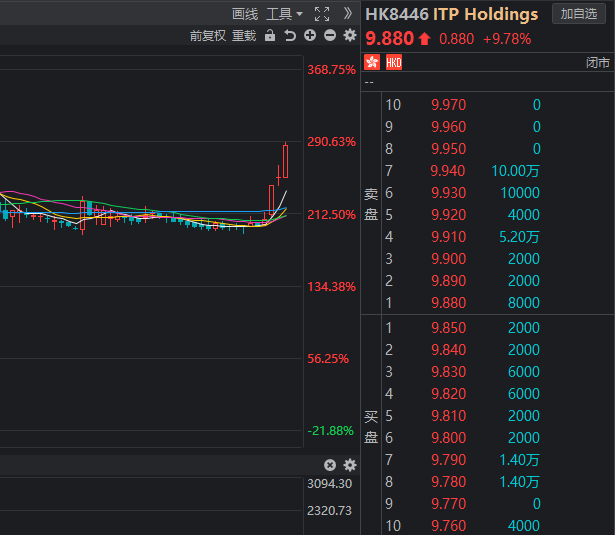Click ask volume 8000
The width and height of the screenshot is (615, 535).
coord(524,302)
